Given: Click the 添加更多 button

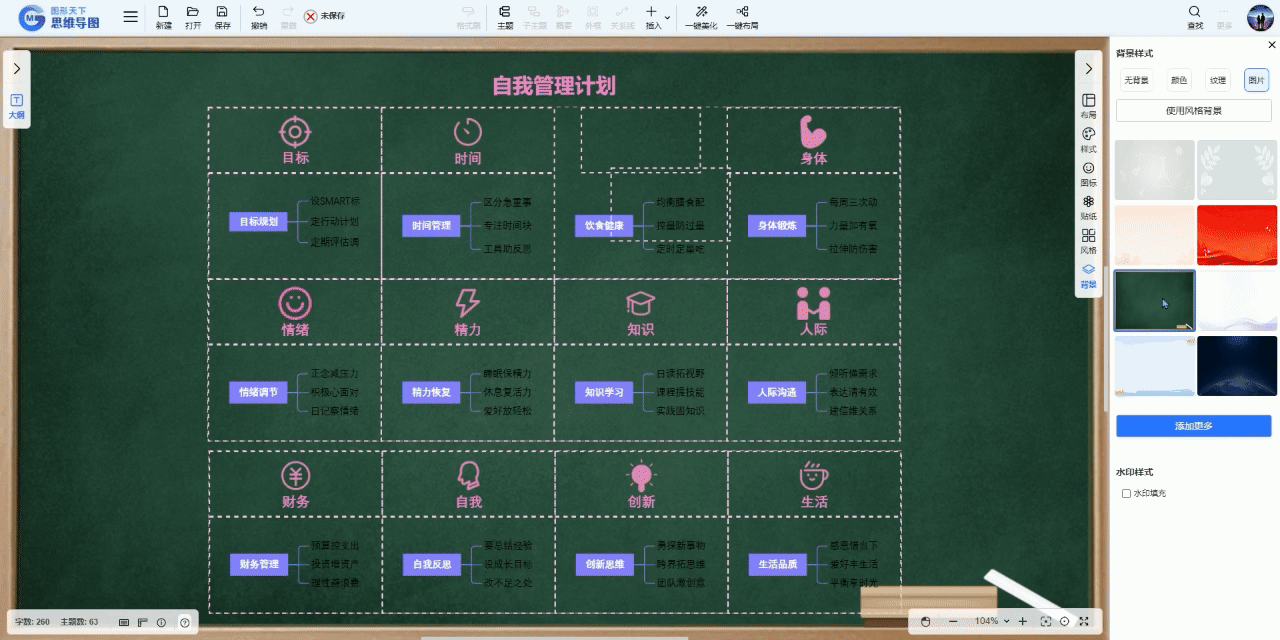Looking at the screenshot, I should tap(1193, 426).
